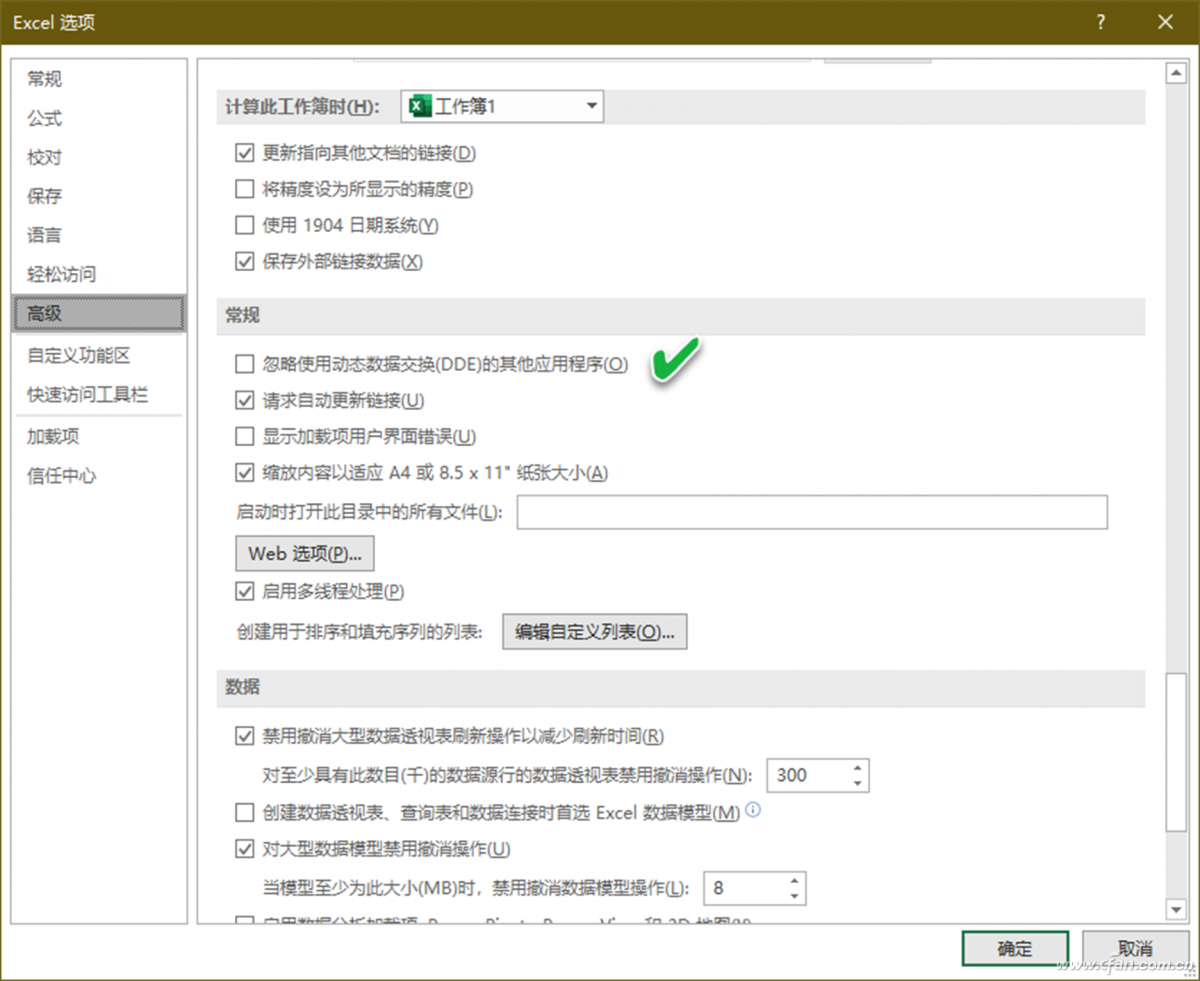Click the Excel workbook icon beside 工作簿1
Screen dimensions: 1200x981
(421, 106)
